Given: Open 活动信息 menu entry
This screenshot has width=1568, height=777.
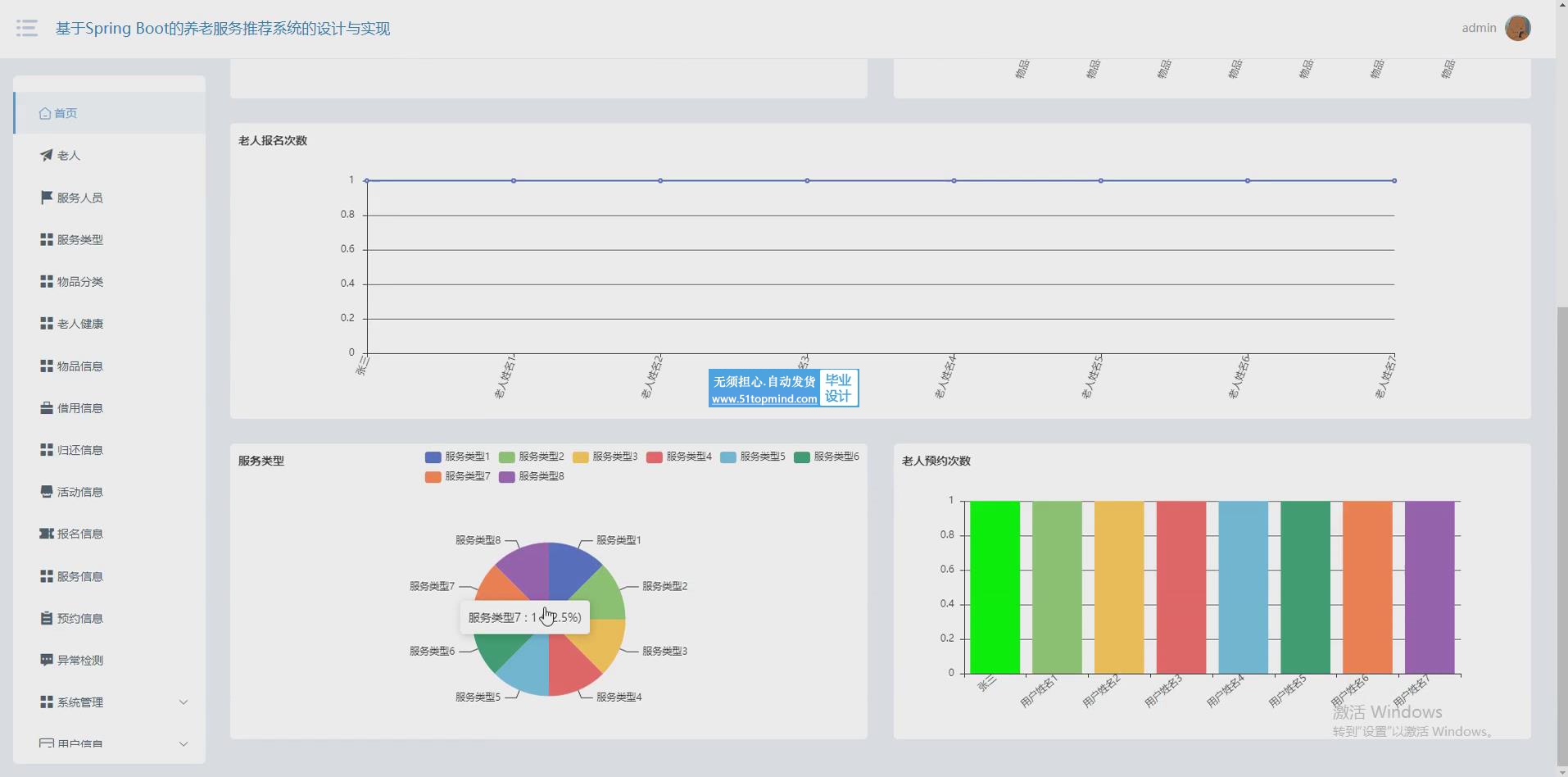Looking at the screenshot, I should point(109,492).
